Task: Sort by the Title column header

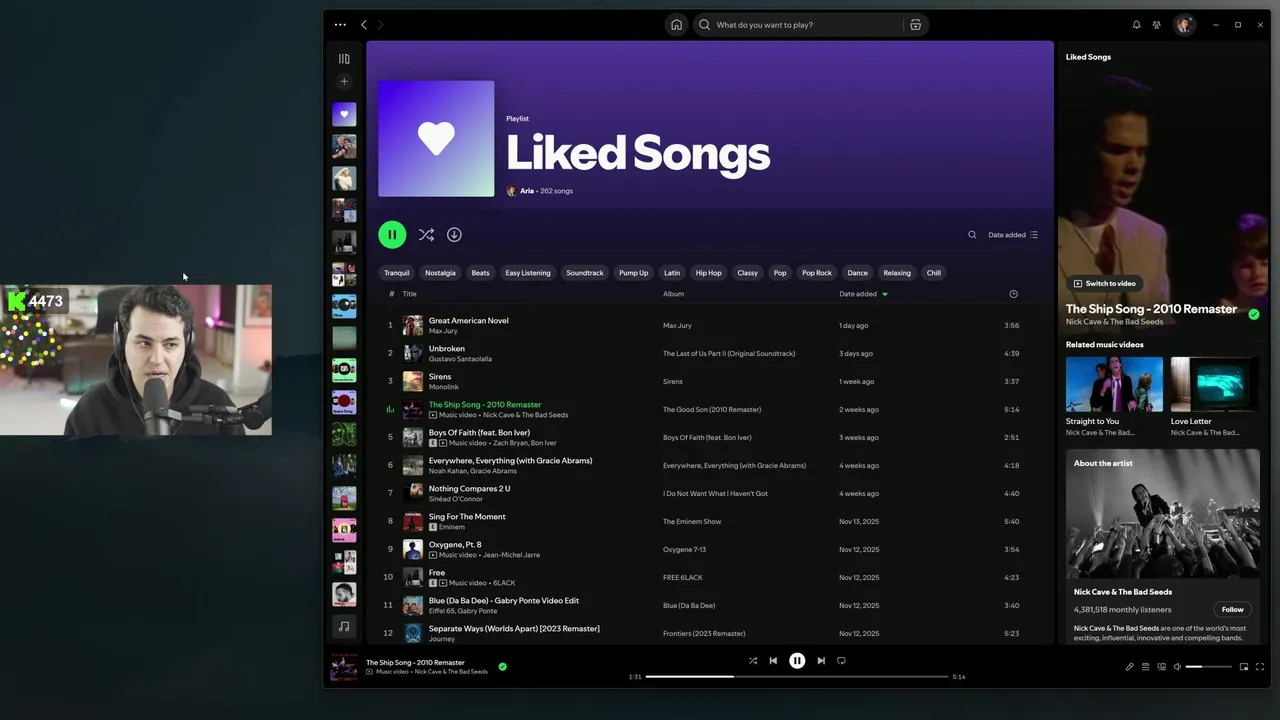Action: coord(409,294)
